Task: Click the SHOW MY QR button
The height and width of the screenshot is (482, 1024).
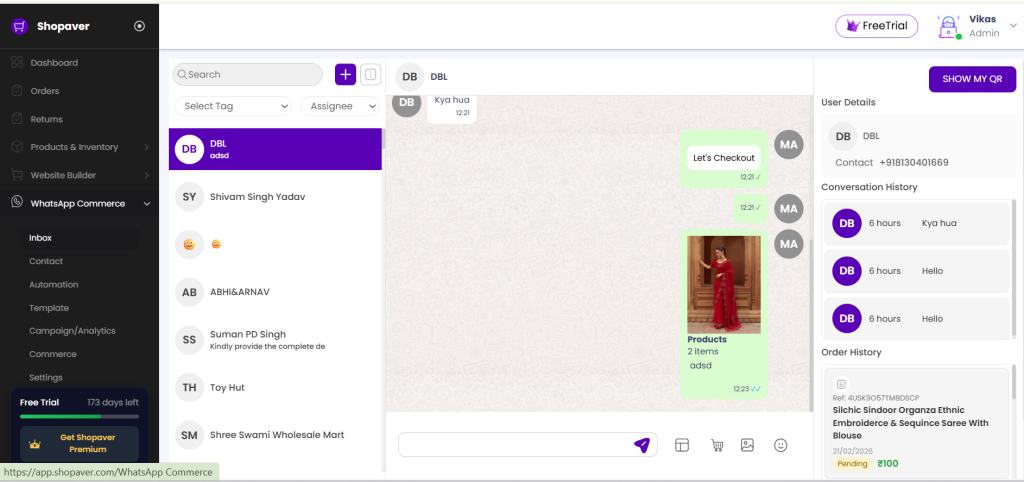Action: [x=972, y=79]
